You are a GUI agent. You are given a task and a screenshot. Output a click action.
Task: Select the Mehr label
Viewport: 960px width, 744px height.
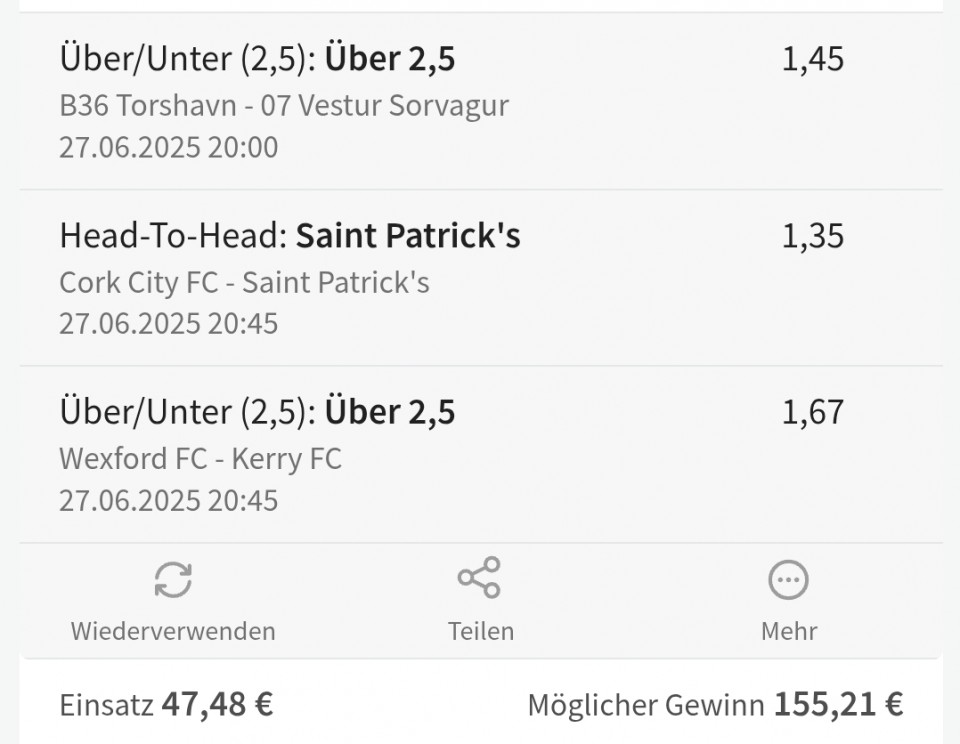click(x=789, y=631)
